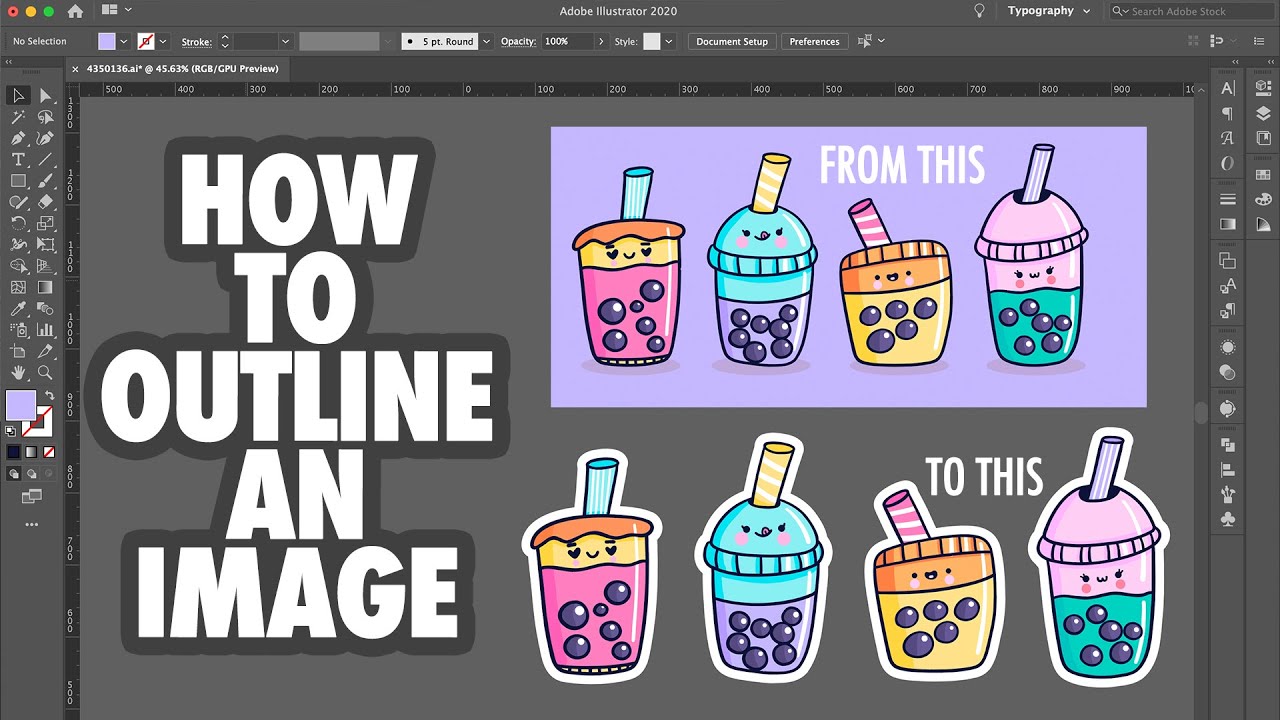Open control bar stroke color dropdown
Image resolution: width=1280 pixels, height=720 pixels.
[164, 42]
